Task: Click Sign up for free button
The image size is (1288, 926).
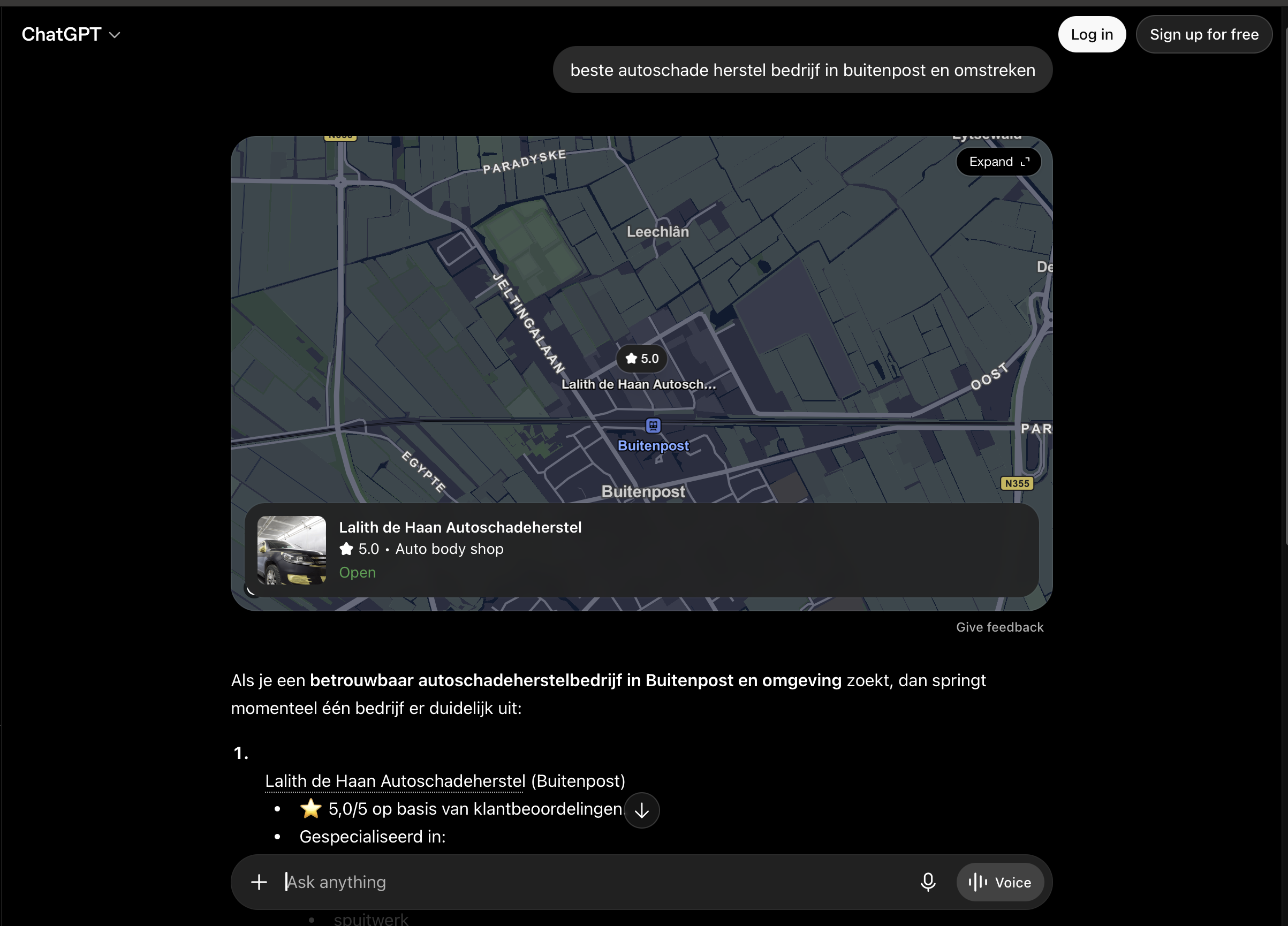Action: (1204, 35)
